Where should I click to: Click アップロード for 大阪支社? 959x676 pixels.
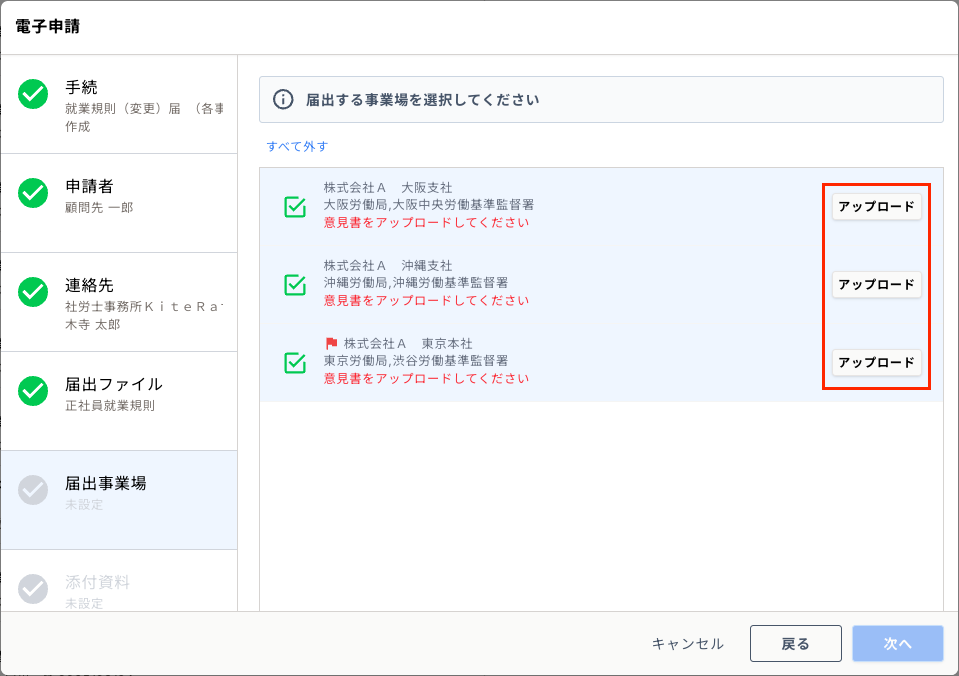point(876,207)
